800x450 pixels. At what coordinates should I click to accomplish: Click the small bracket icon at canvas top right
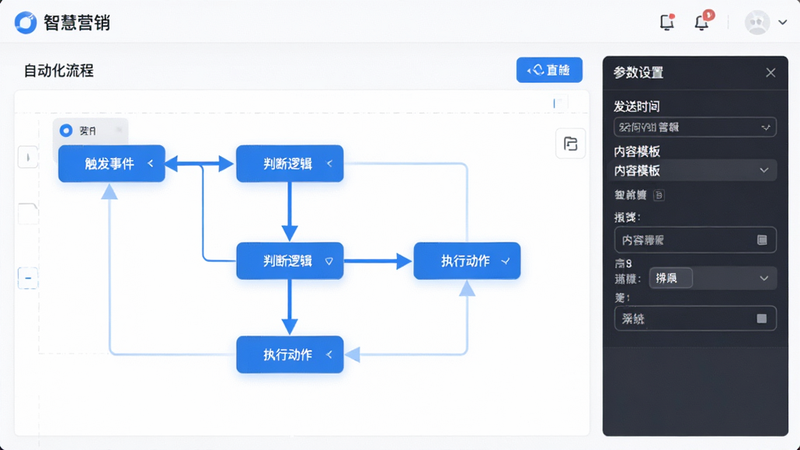tap(560, 103)
